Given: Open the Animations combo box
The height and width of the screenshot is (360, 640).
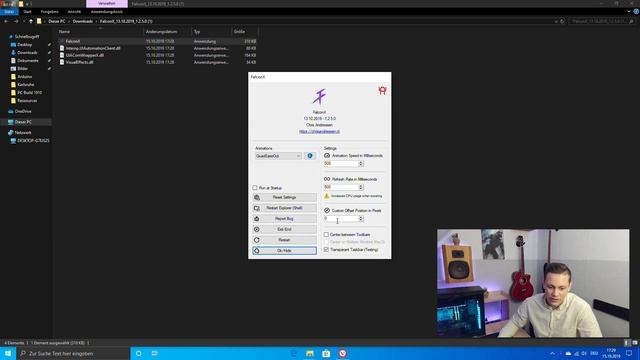Looking at the screenshot, I should [x=278, y=156].
